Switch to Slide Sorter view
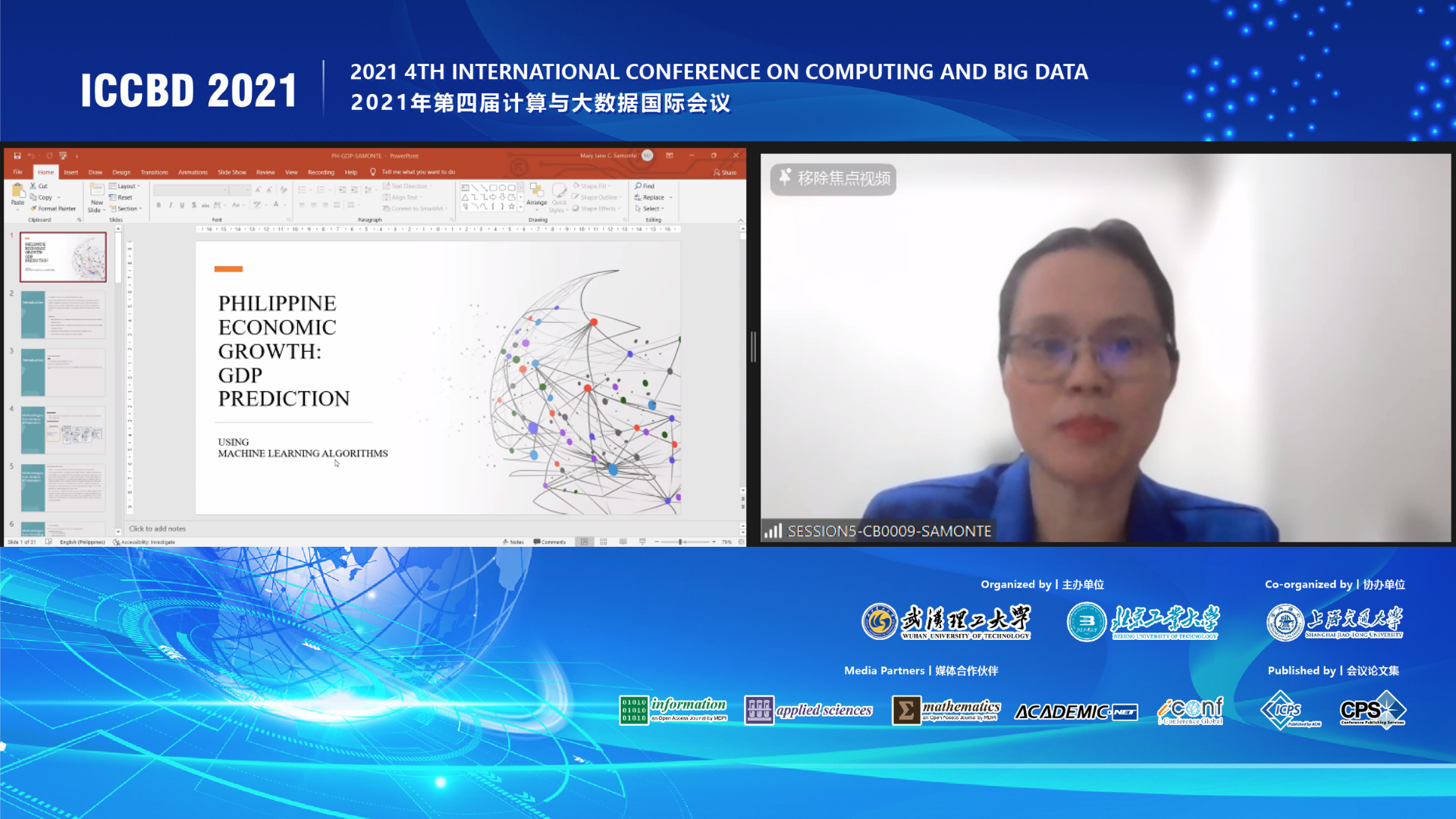This screenshot has height=819, width=1456. (604, 541)
